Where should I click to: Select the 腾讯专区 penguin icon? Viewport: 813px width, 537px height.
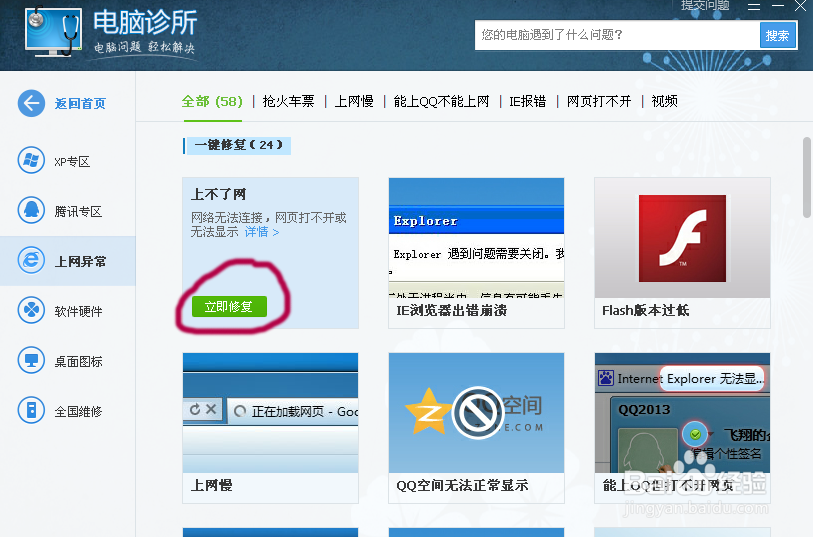click(31, 210)
